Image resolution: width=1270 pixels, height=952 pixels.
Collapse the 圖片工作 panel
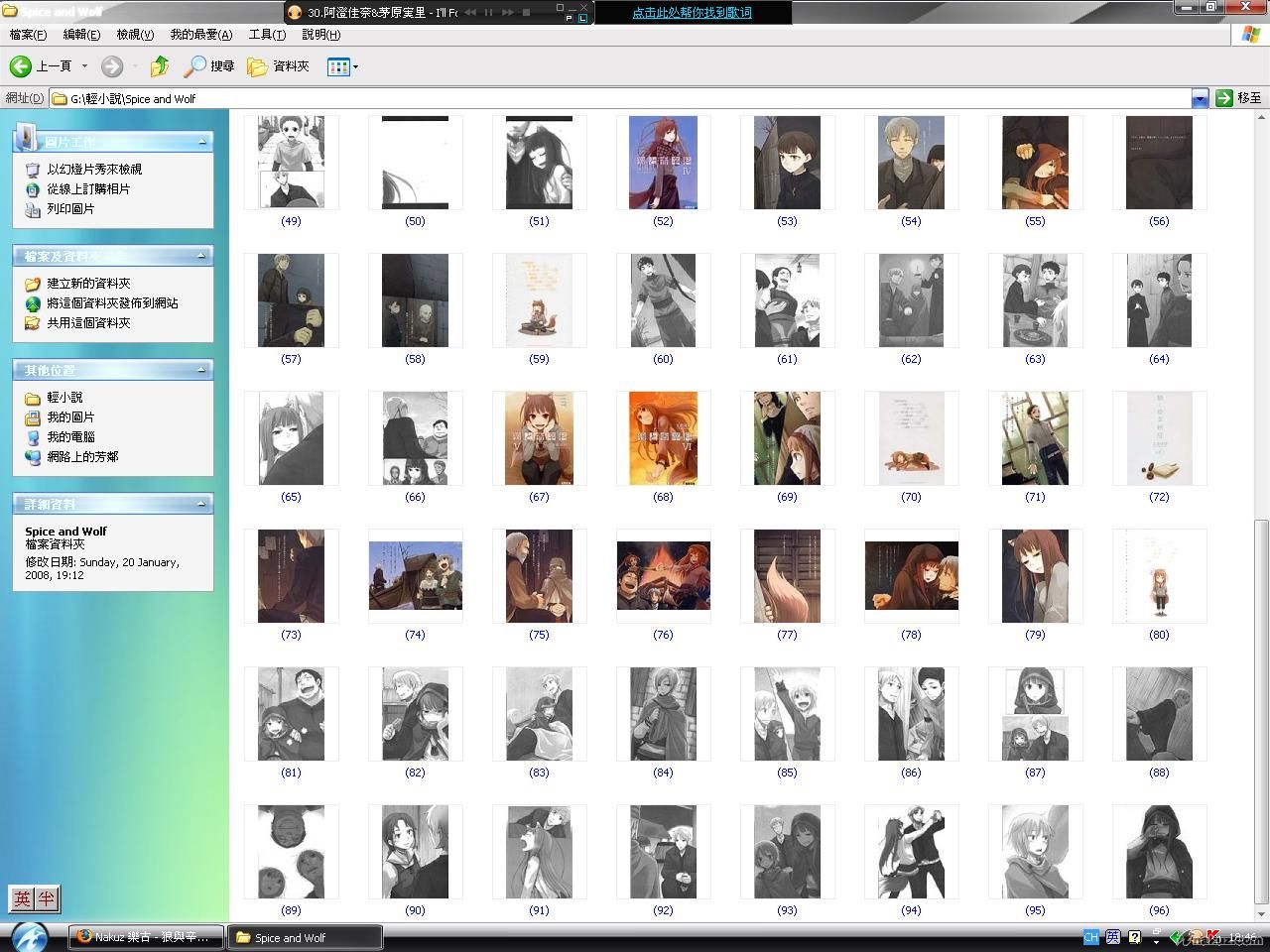pyautogui.click(x=201, y=142)
